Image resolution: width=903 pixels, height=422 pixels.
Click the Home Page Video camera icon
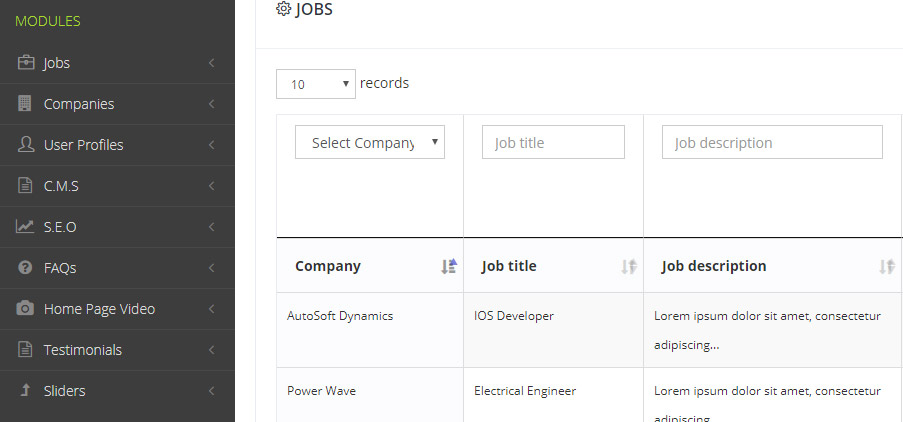pos(26,309)
